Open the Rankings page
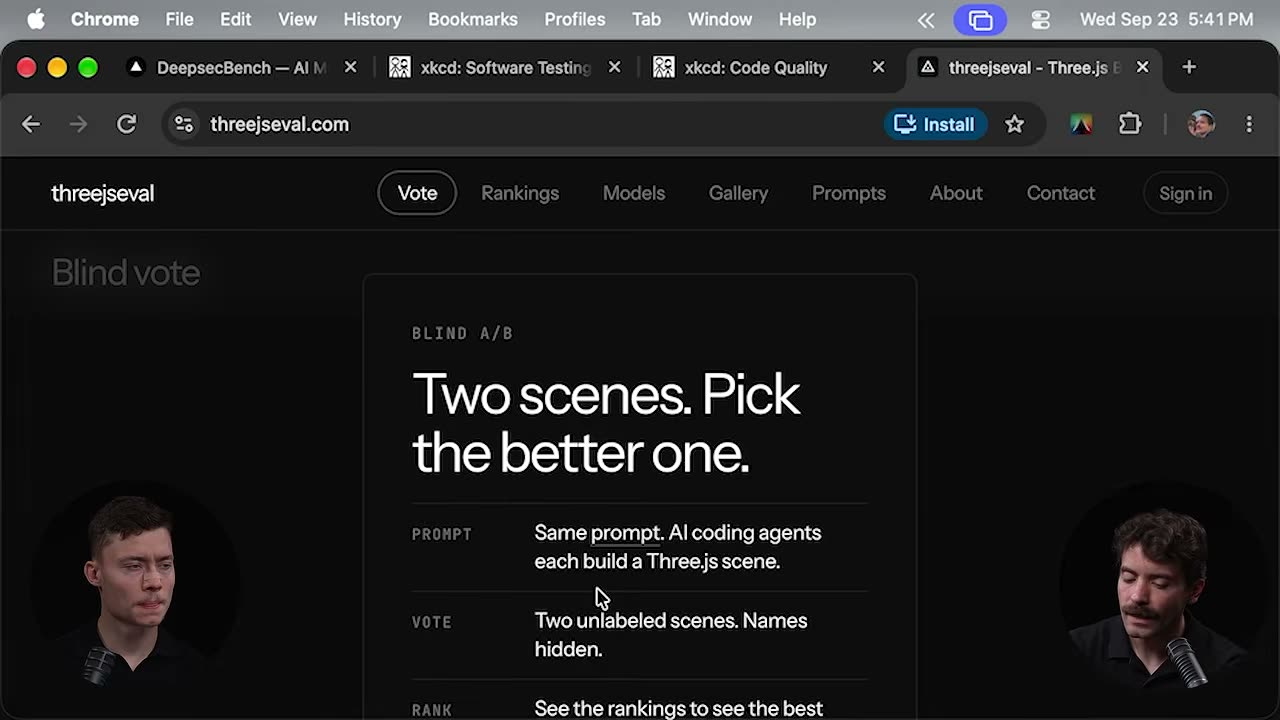 520,193
